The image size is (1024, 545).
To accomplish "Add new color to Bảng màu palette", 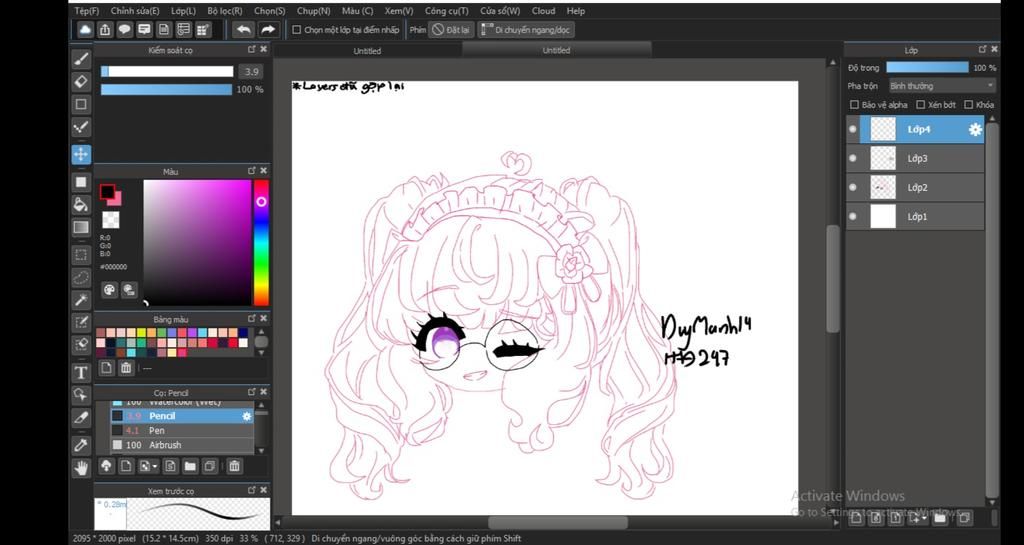I will point(106,368).
